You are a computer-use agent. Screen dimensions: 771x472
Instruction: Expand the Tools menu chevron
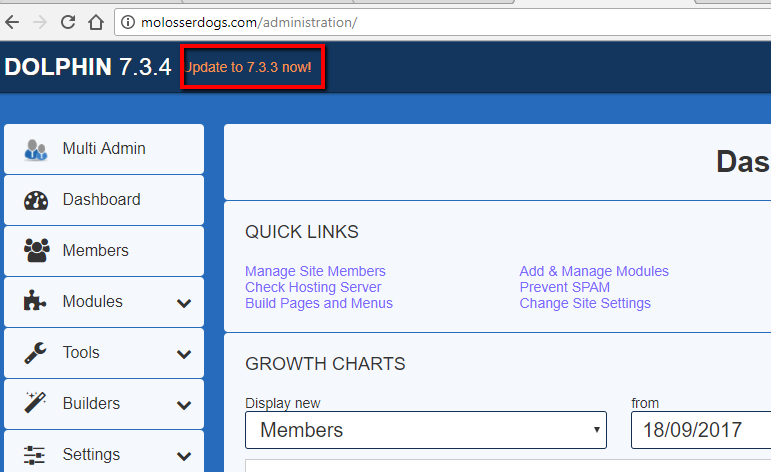pos(184,354)
